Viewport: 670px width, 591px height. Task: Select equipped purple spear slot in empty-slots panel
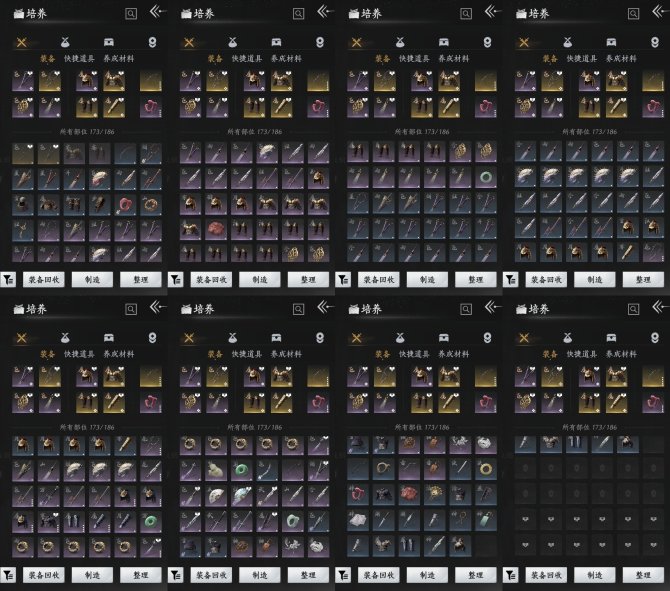[526, 377]
